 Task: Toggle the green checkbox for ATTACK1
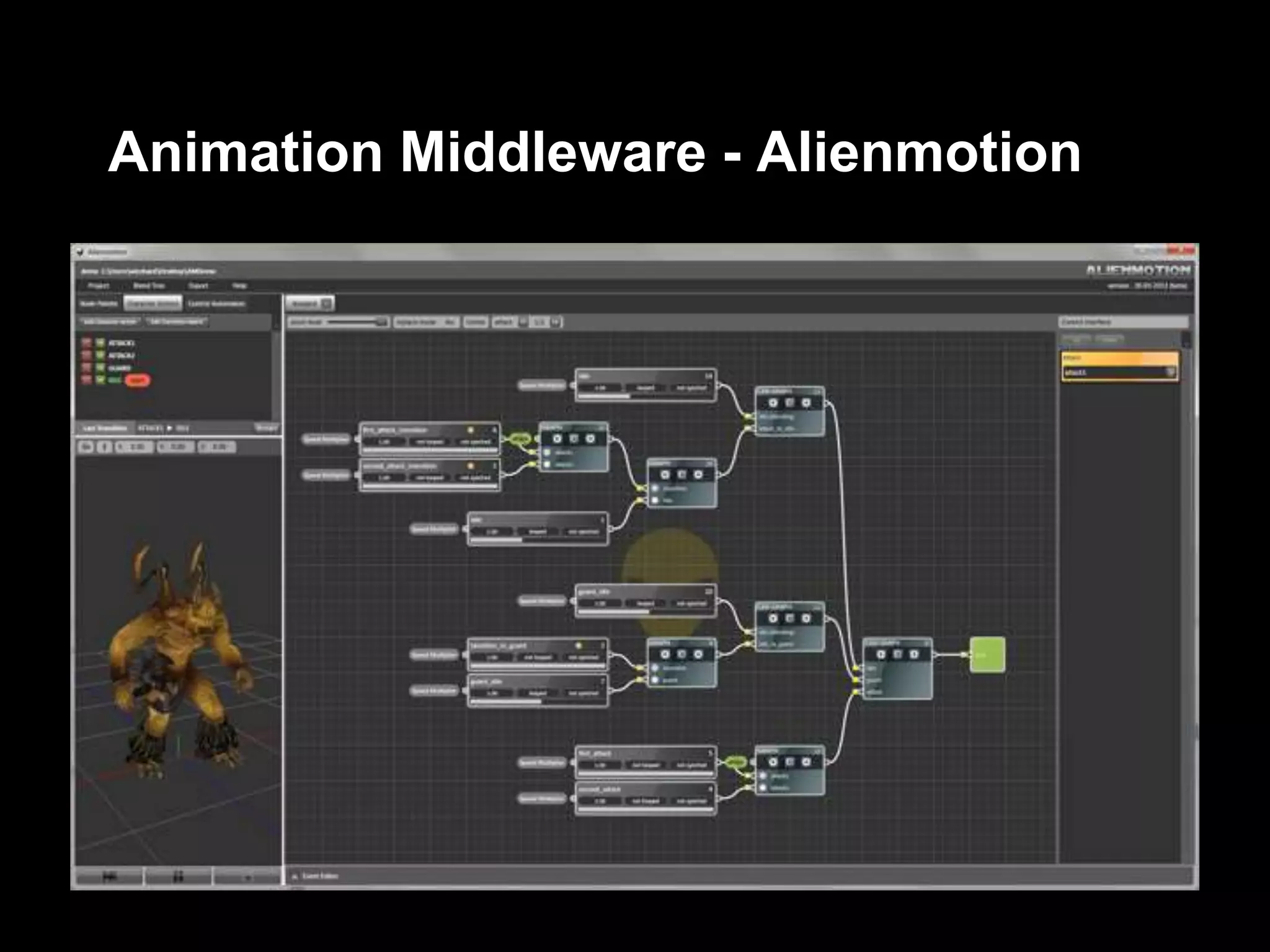point(100,342)
